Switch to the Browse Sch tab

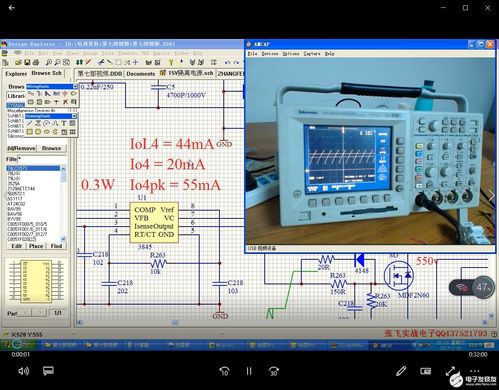tap(46, 73)
